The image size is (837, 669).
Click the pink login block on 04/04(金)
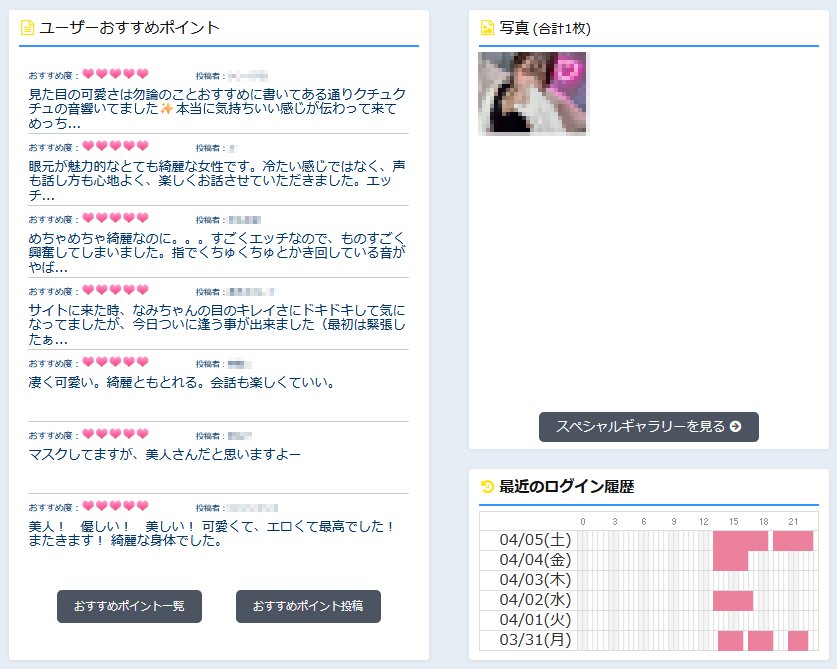point(730,561)
